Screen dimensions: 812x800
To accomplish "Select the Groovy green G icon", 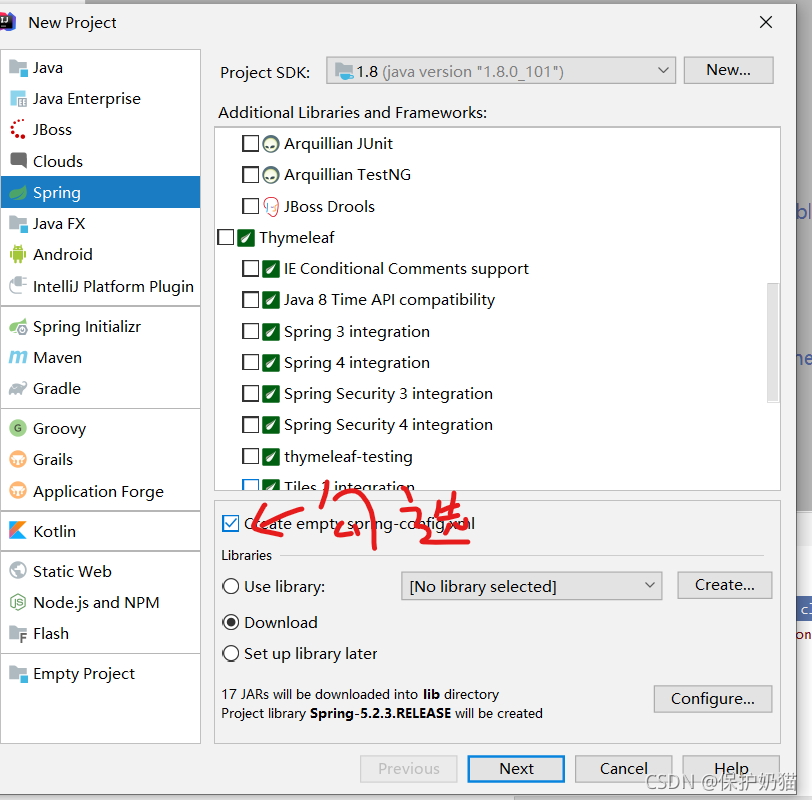I will (18, 428).
